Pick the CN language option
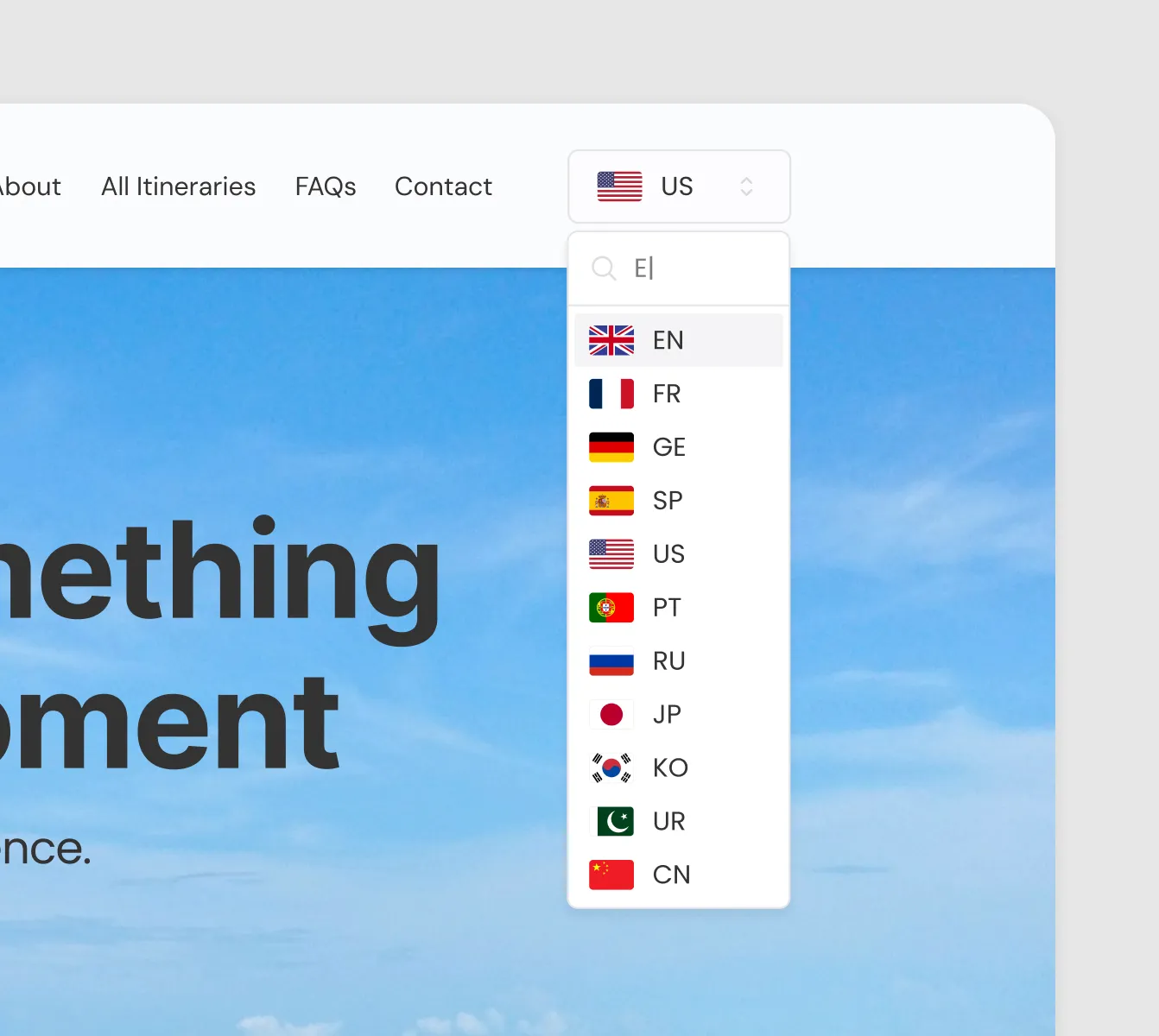Screen dimensions: 1159x1036 point(679,875)
